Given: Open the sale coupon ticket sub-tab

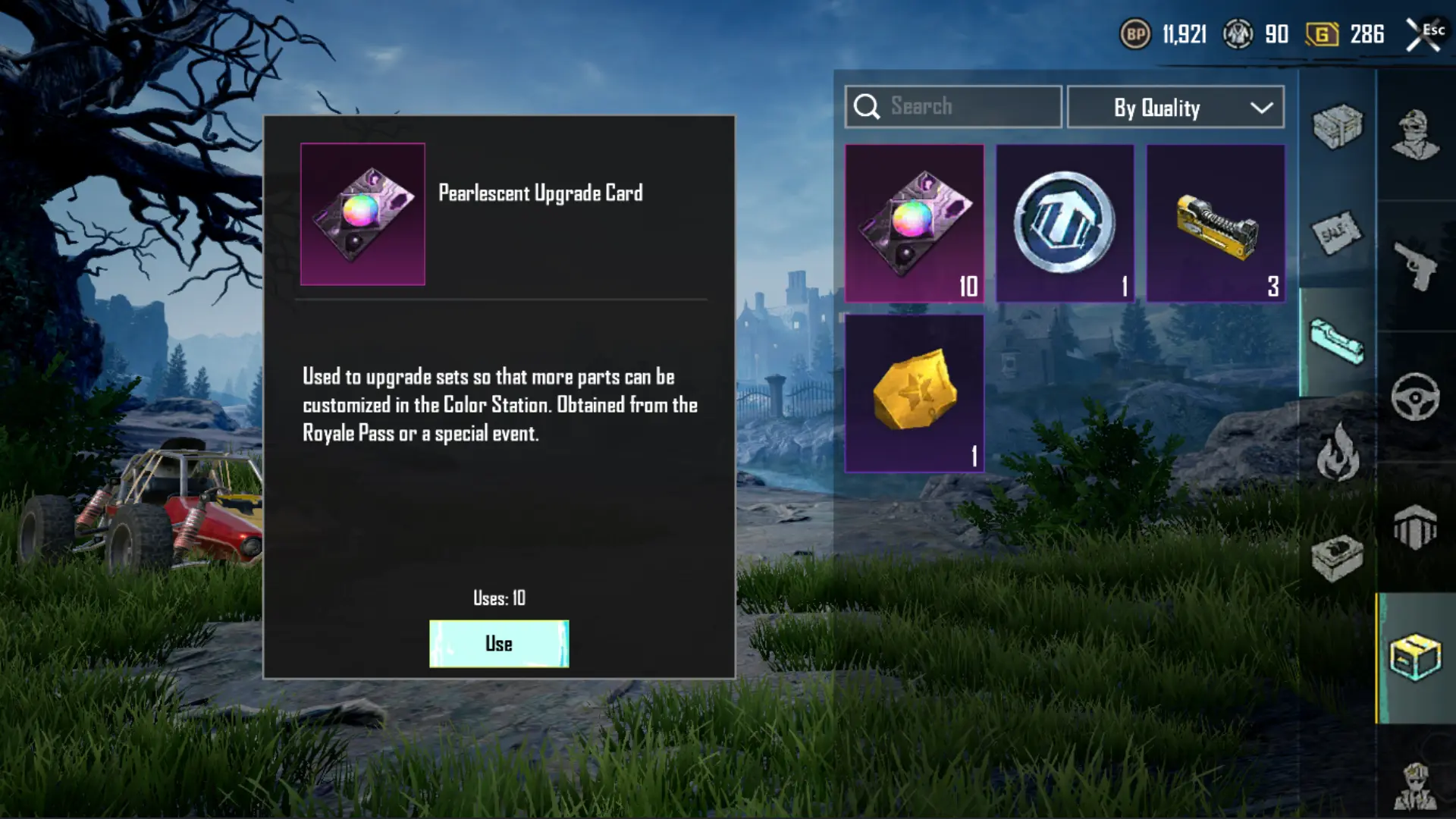Looking at the screenshot, I should (x=1338, y=234).
